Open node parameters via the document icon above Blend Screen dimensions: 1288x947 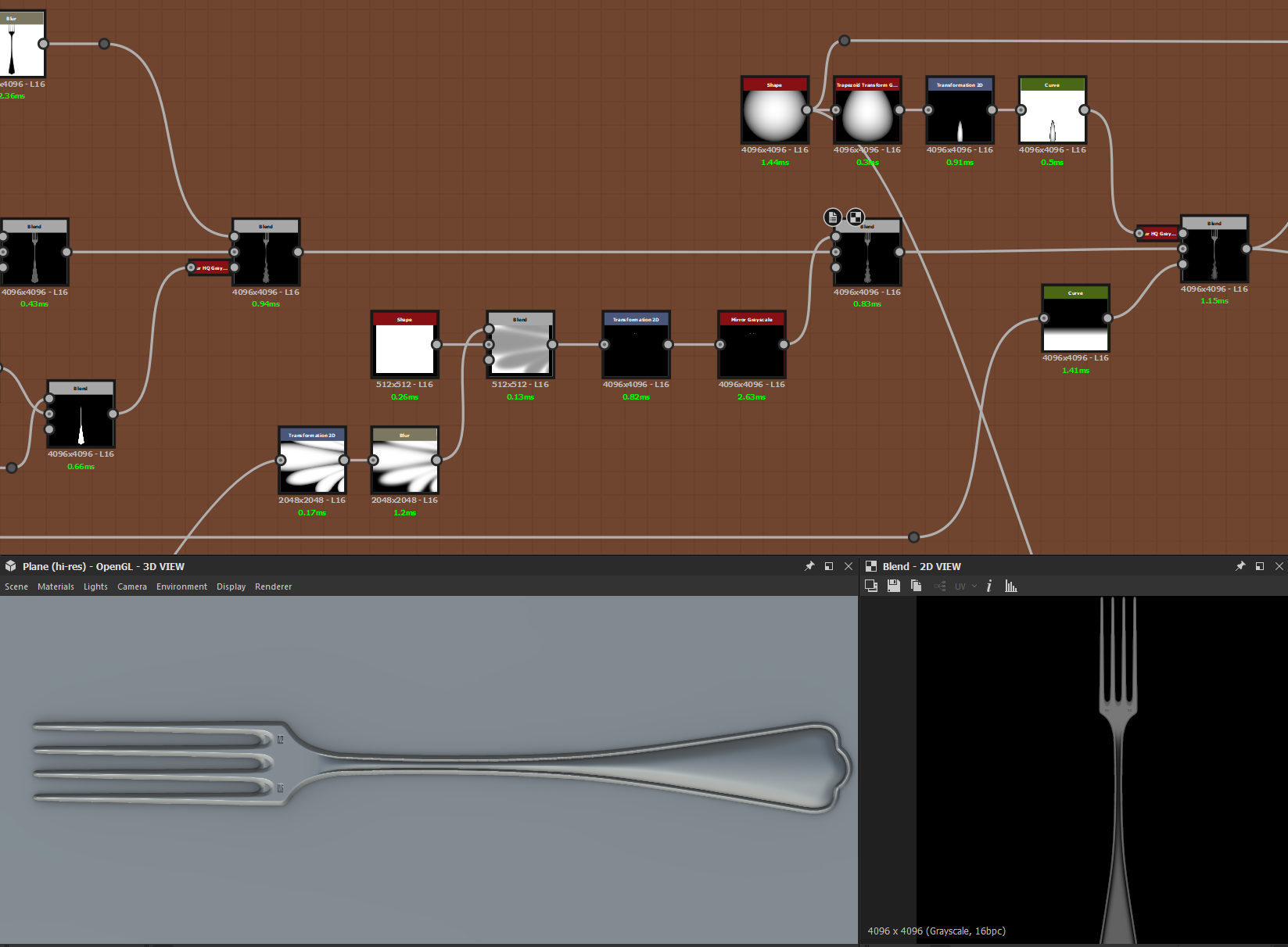(832, 217)
